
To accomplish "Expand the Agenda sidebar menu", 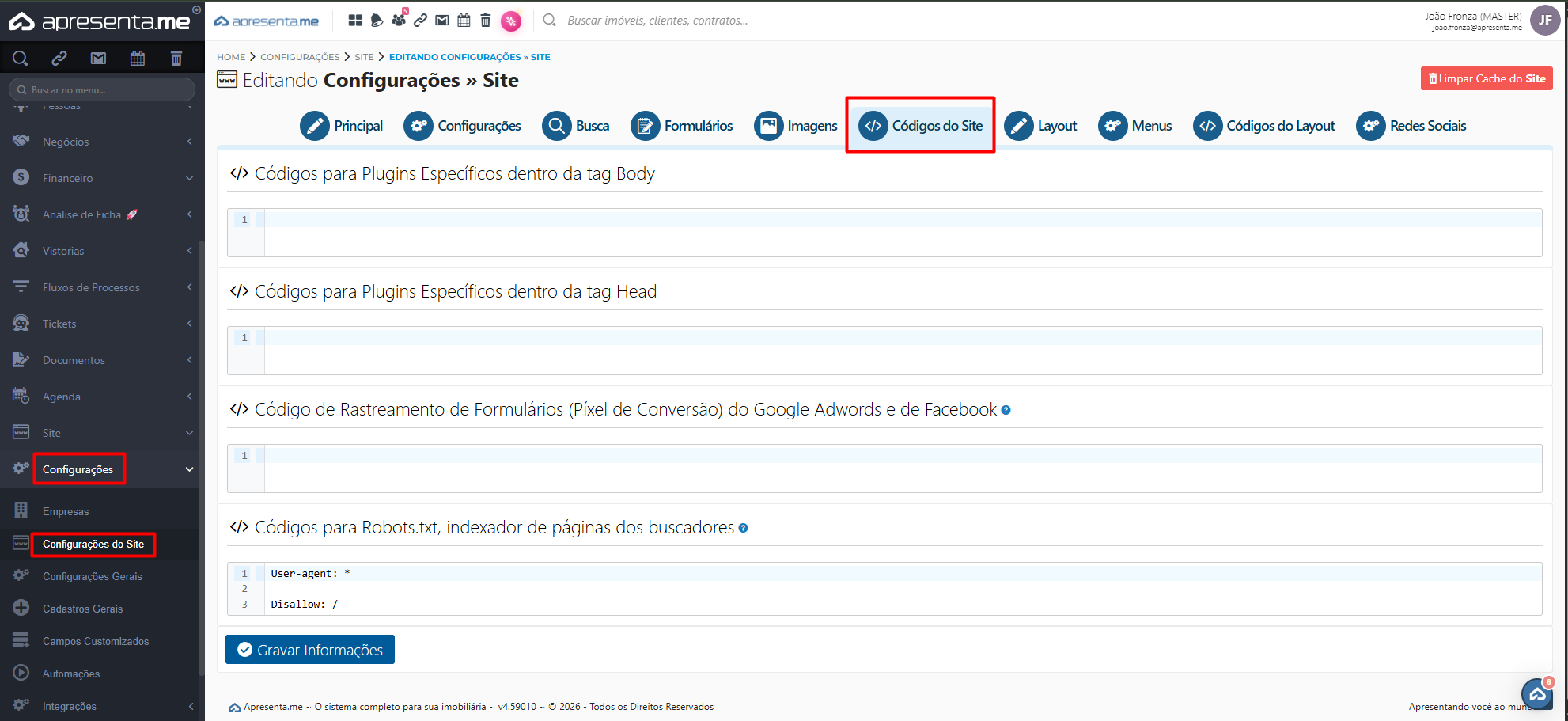I will [x=102, y=397].
